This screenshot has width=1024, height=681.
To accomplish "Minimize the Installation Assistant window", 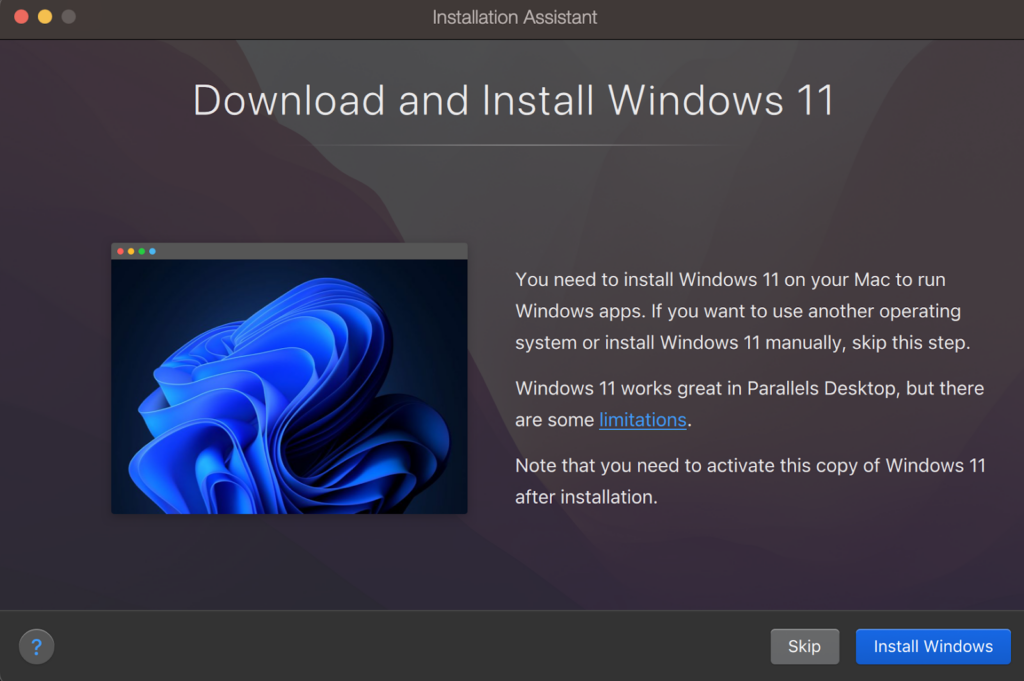I will coord(45,16).
